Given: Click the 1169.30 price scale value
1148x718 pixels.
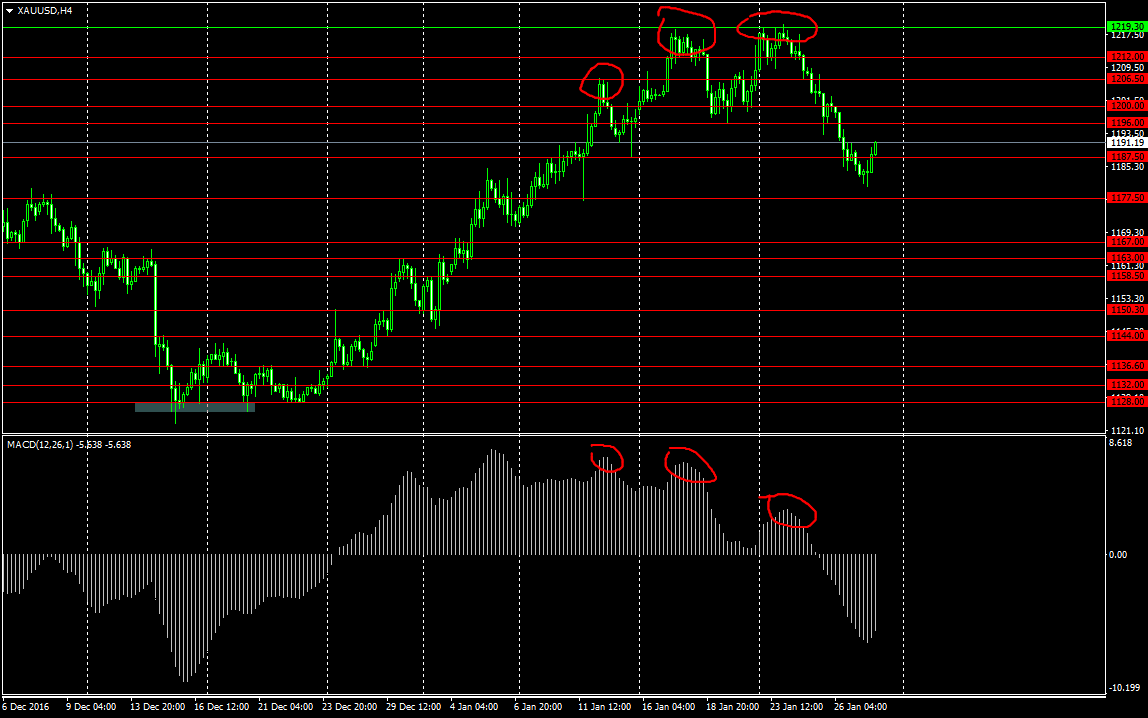Looking at the screenshot, I should (x=1127, y=233).
